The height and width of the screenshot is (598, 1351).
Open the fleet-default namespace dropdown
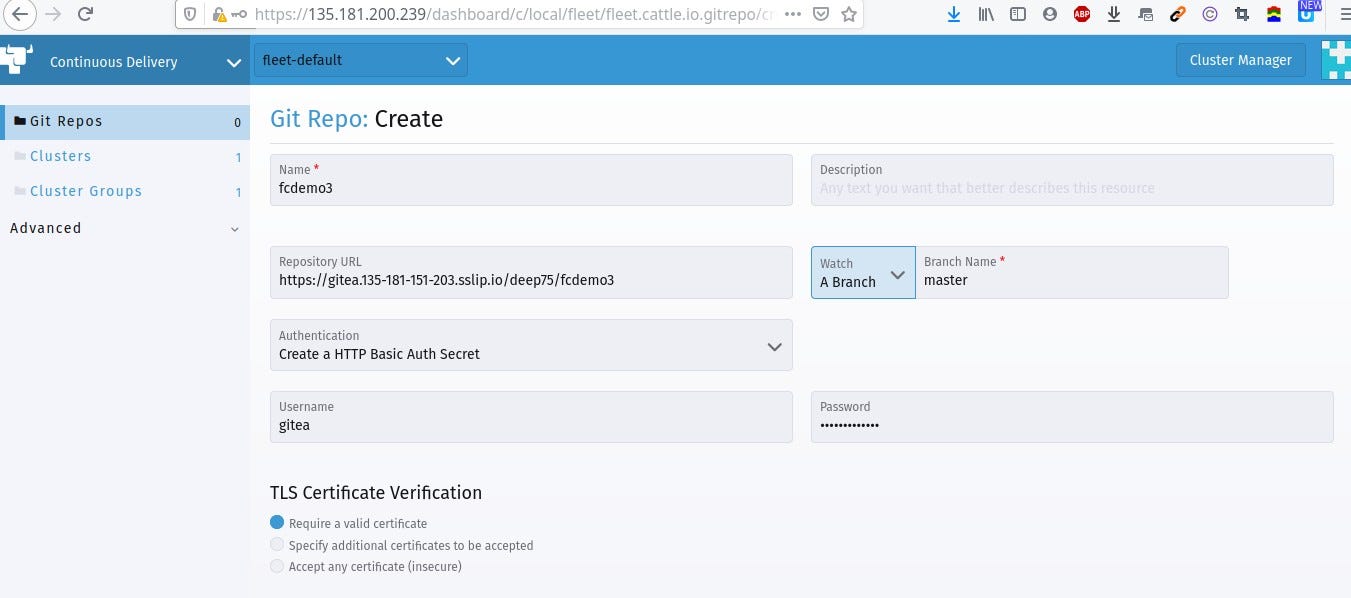click(361, 60)
